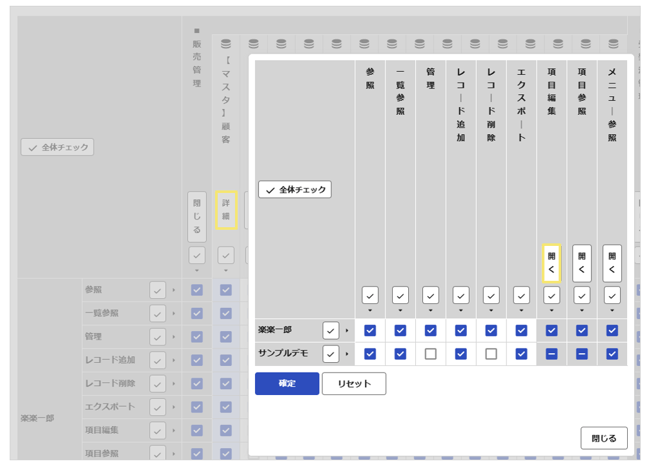Check 管理 for サンプルデモ row
The height and width of the screenshot is (468, 651).
coord(431,354)
